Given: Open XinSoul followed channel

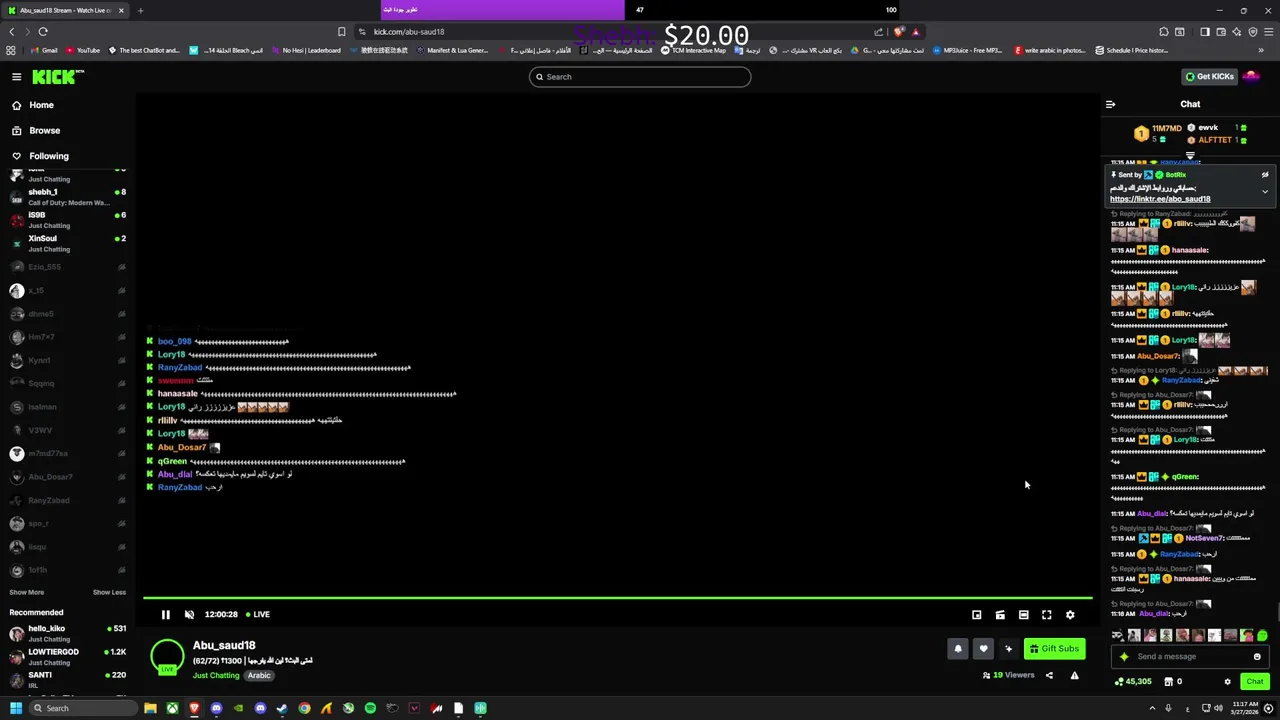Looking at the screenshot, I should coord(67,243).
